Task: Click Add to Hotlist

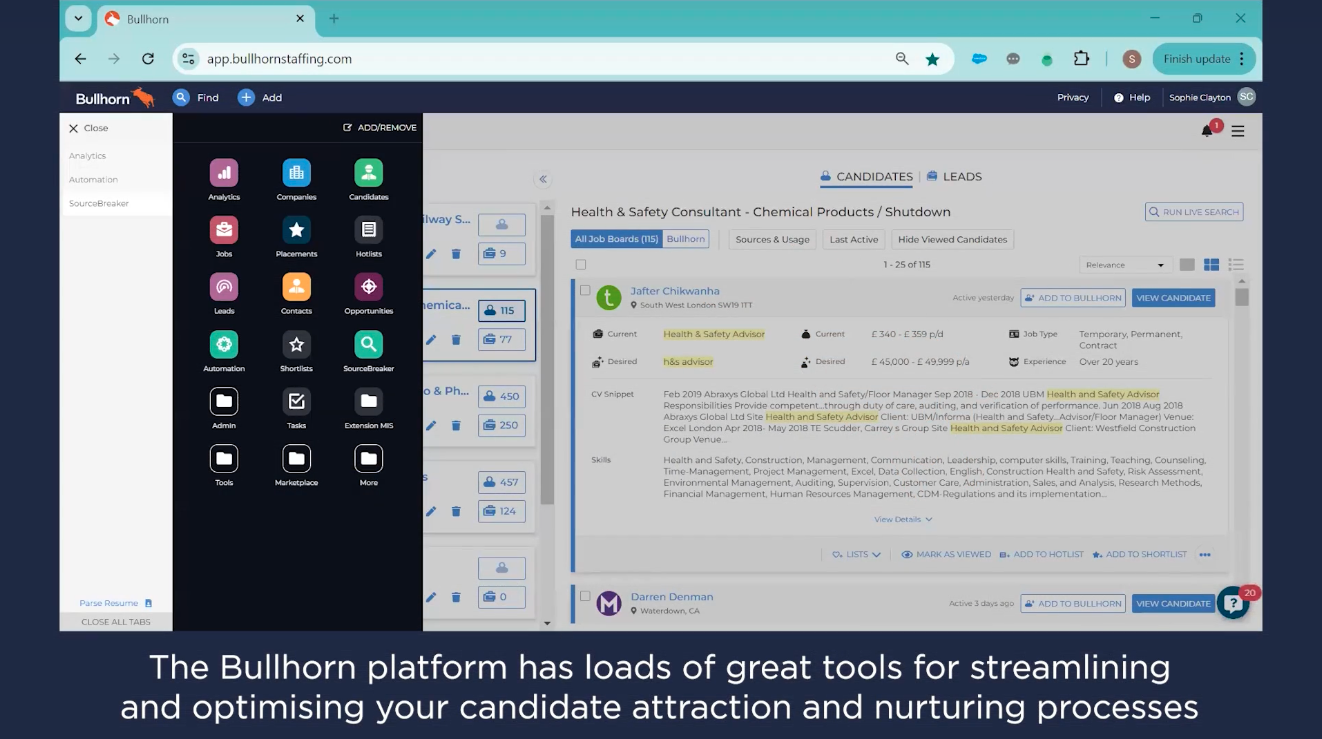Action: tap(1042, 554)
